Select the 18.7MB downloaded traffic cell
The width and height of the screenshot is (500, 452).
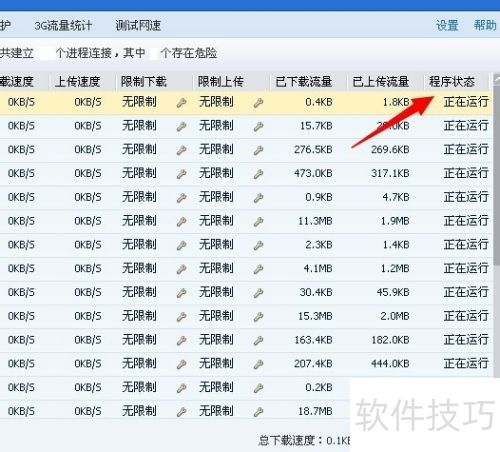pyautogui.click(x=315, y=411)
